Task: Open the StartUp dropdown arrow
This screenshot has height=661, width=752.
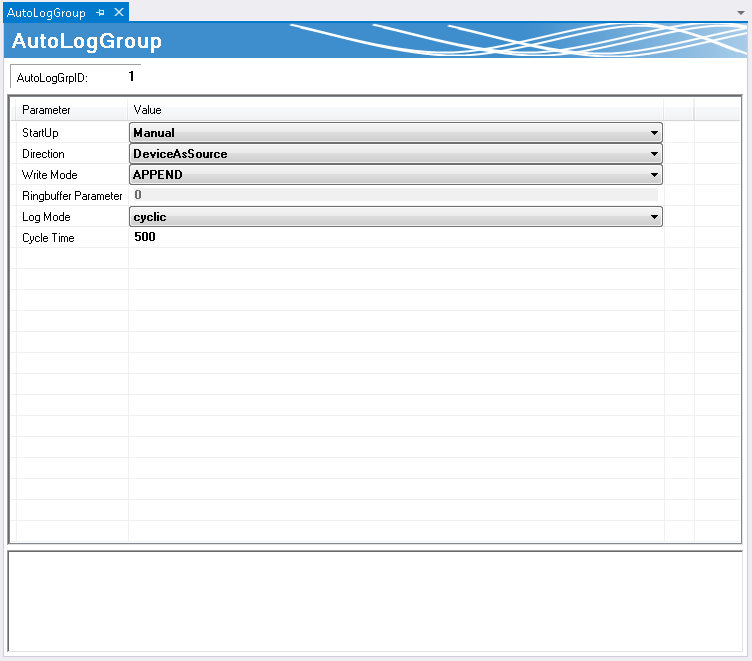Action: [654, 133]
